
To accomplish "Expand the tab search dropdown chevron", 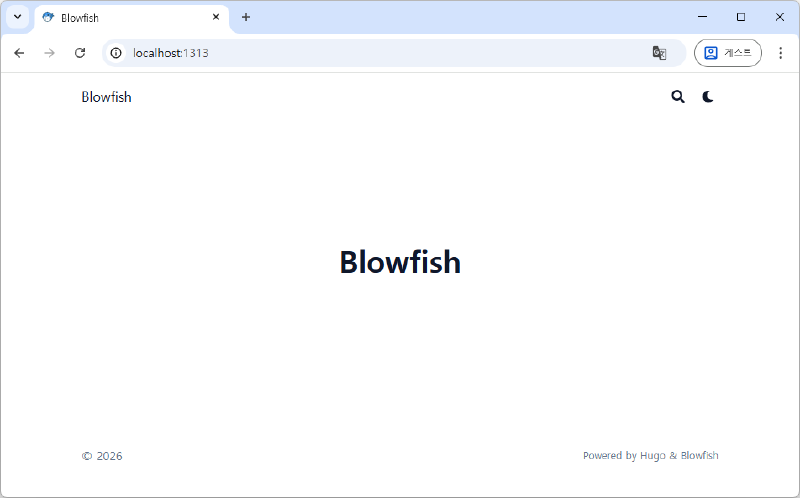I will click(17, 17).
